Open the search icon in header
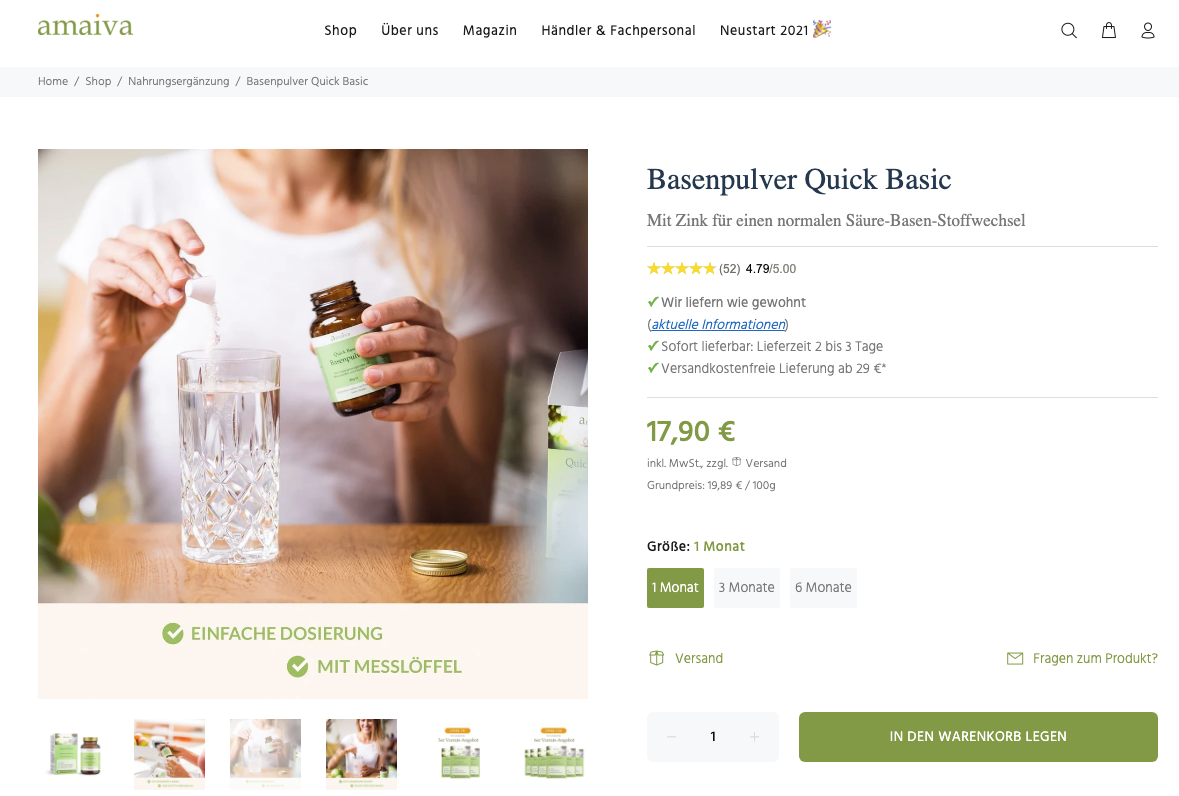The height and width of the screenshot is (796, 1179). pos(1068,30)
